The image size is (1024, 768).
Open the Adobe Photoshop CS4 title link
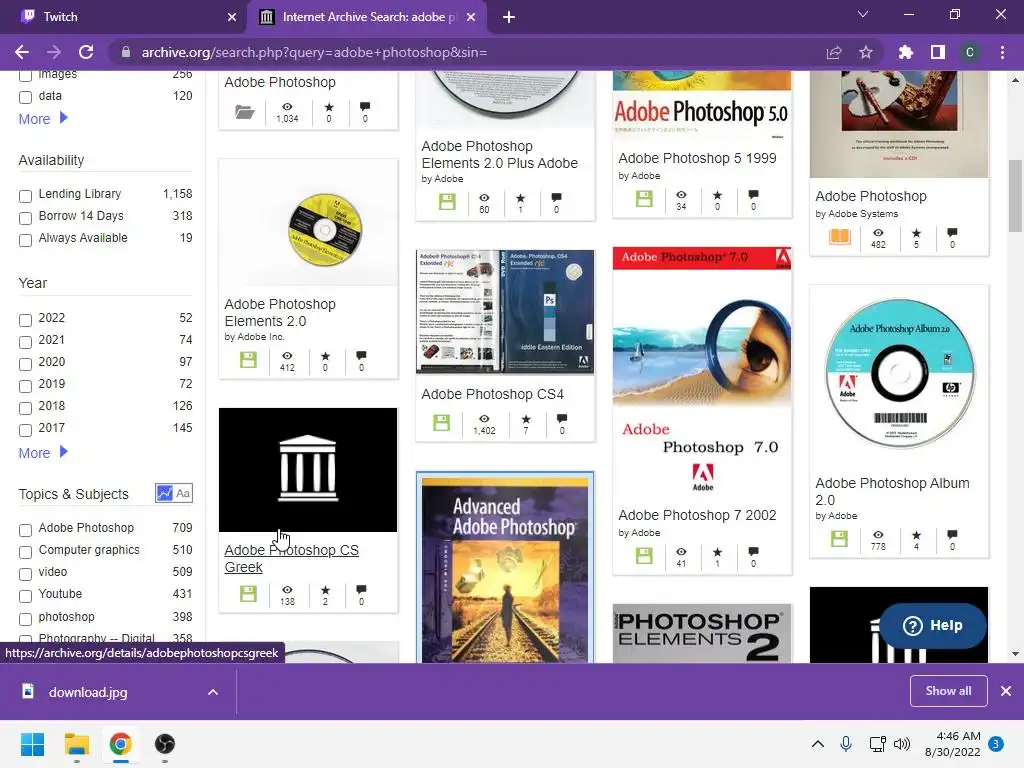pyautogui.click(x=492, y=394)
